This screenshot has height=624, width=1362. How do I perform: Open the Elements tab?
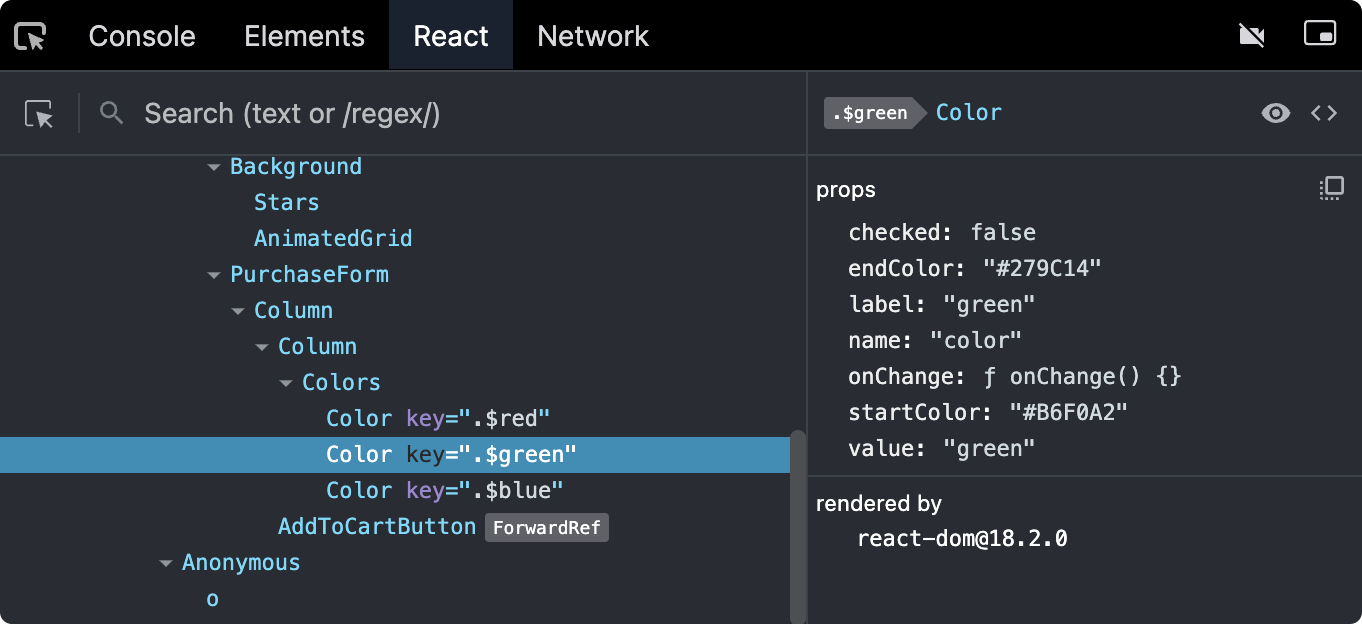pos(304,36)
